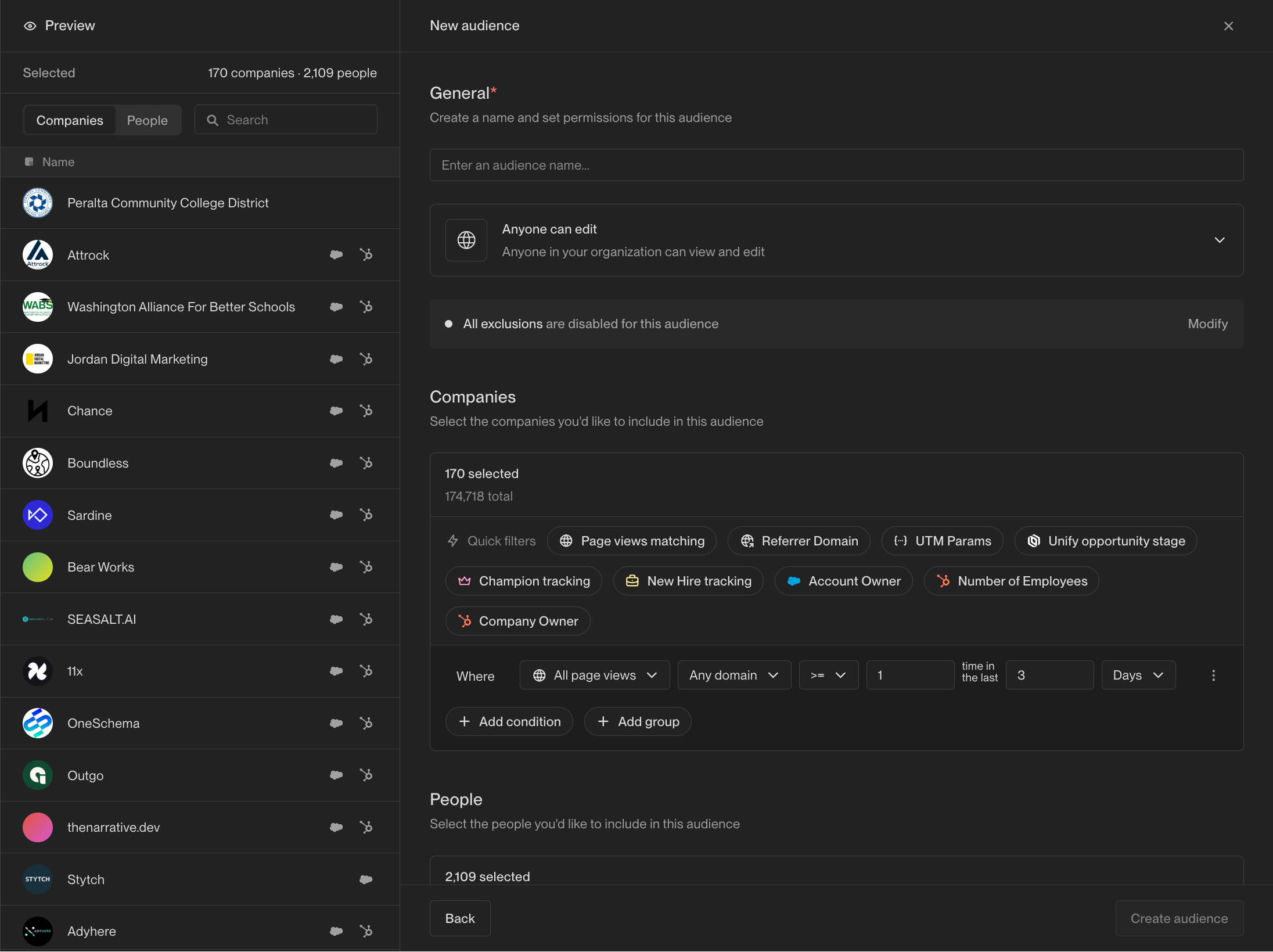Screen dimensions: 1273x952
Task: Click the globe icon in permissions box
Action: pos(466,240)
